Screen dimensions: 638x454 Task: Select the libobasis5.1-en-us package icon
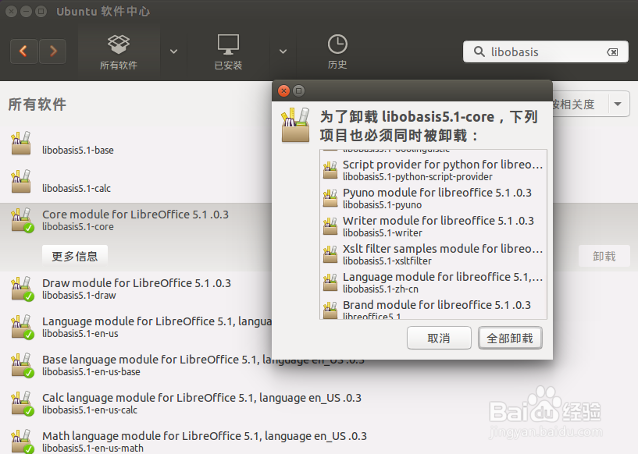click(22, 327)
